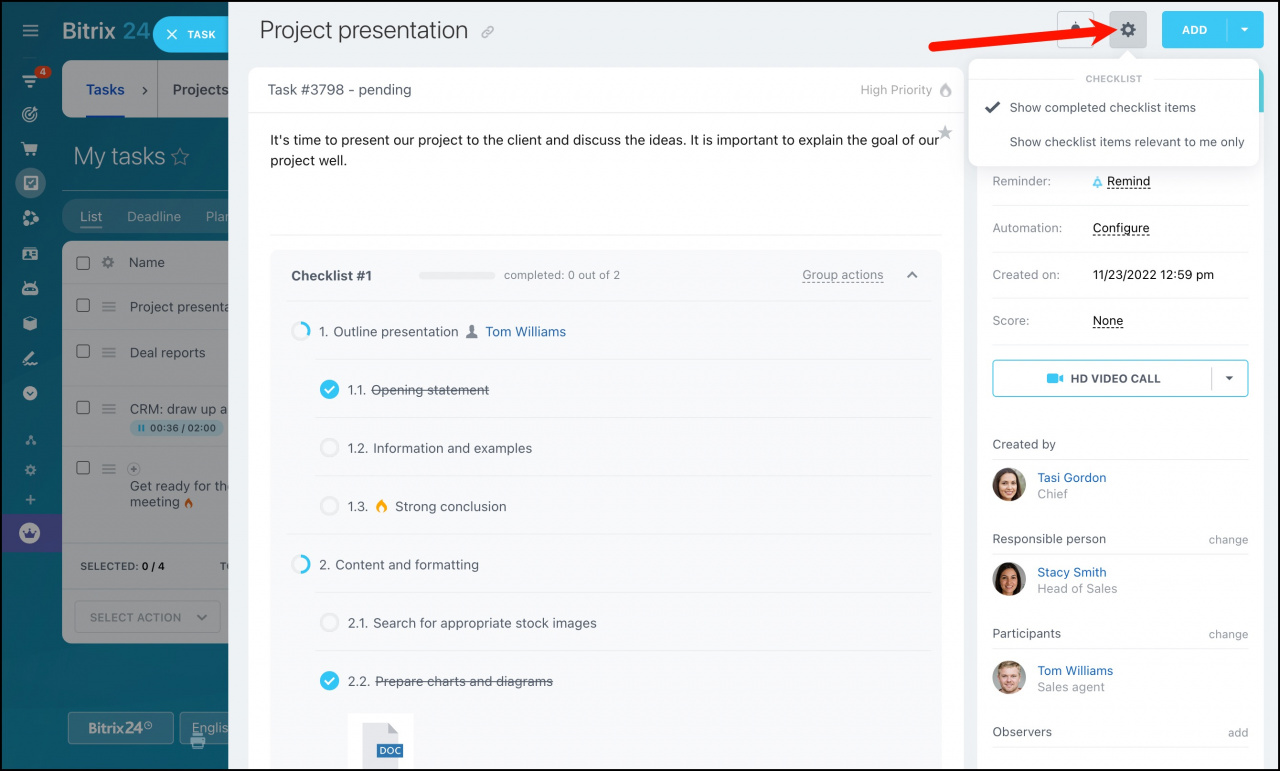Switch to the Projects tab
Screen dimensions: 1280x771
pos(200,89)
